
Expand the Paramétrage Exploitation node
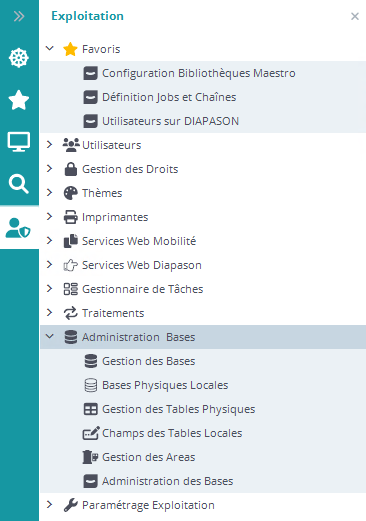[x=50, y=504]
